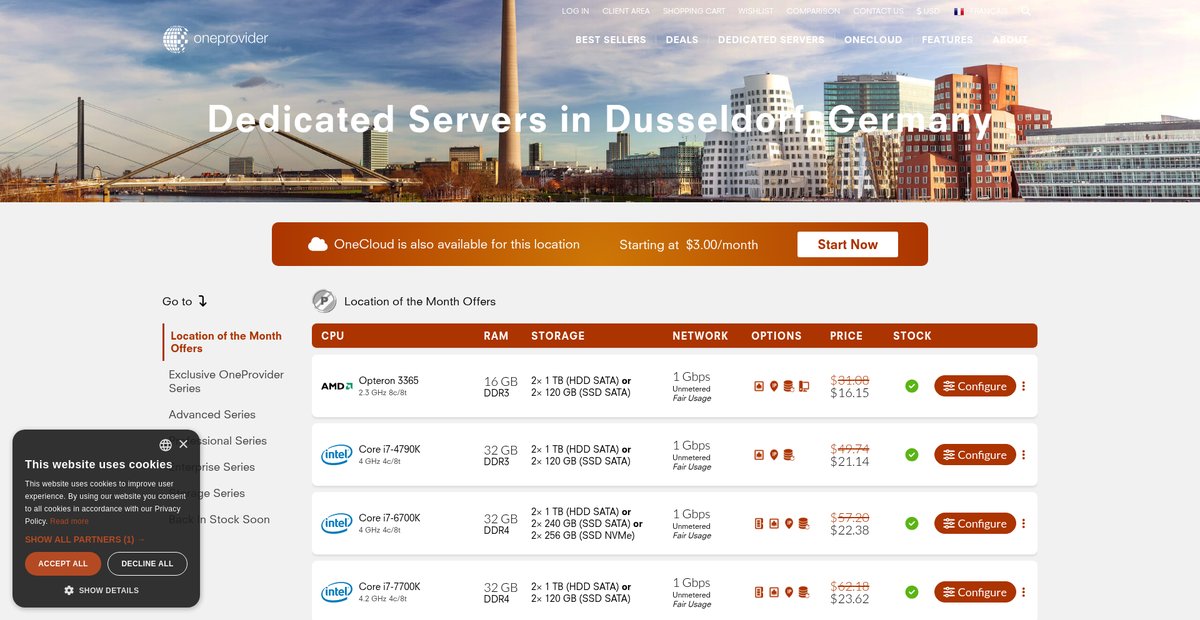1200x620 pixels.
Task: Configure the Opteron 3365 server
Action: pos(975,386)
